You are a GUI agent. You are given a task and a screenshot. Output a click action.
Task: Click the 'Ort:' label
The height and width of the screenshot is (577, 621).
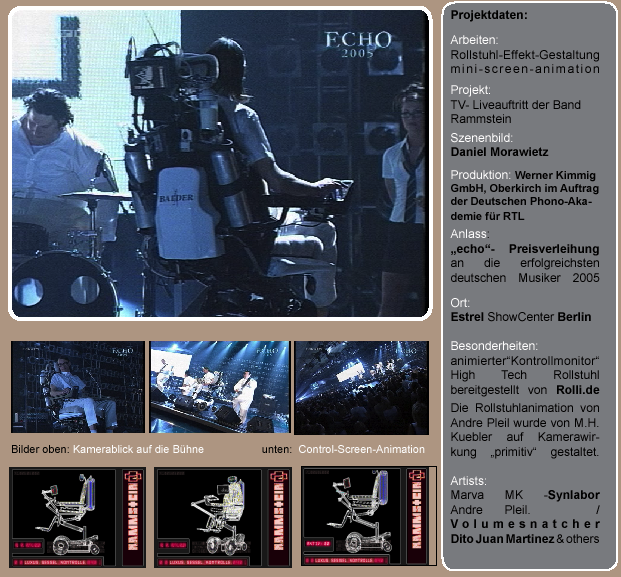[460, 303]
